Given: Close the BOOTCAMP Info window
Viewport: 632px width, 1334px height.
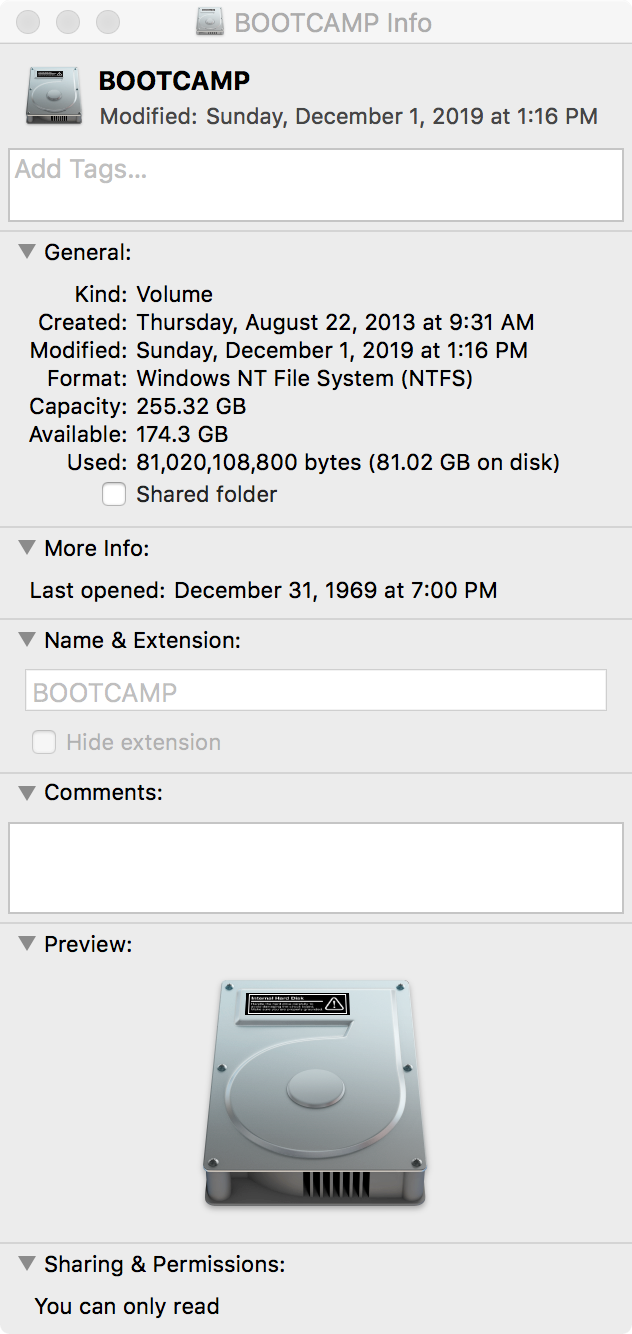Looking at the screenshot, I should 30,22.
